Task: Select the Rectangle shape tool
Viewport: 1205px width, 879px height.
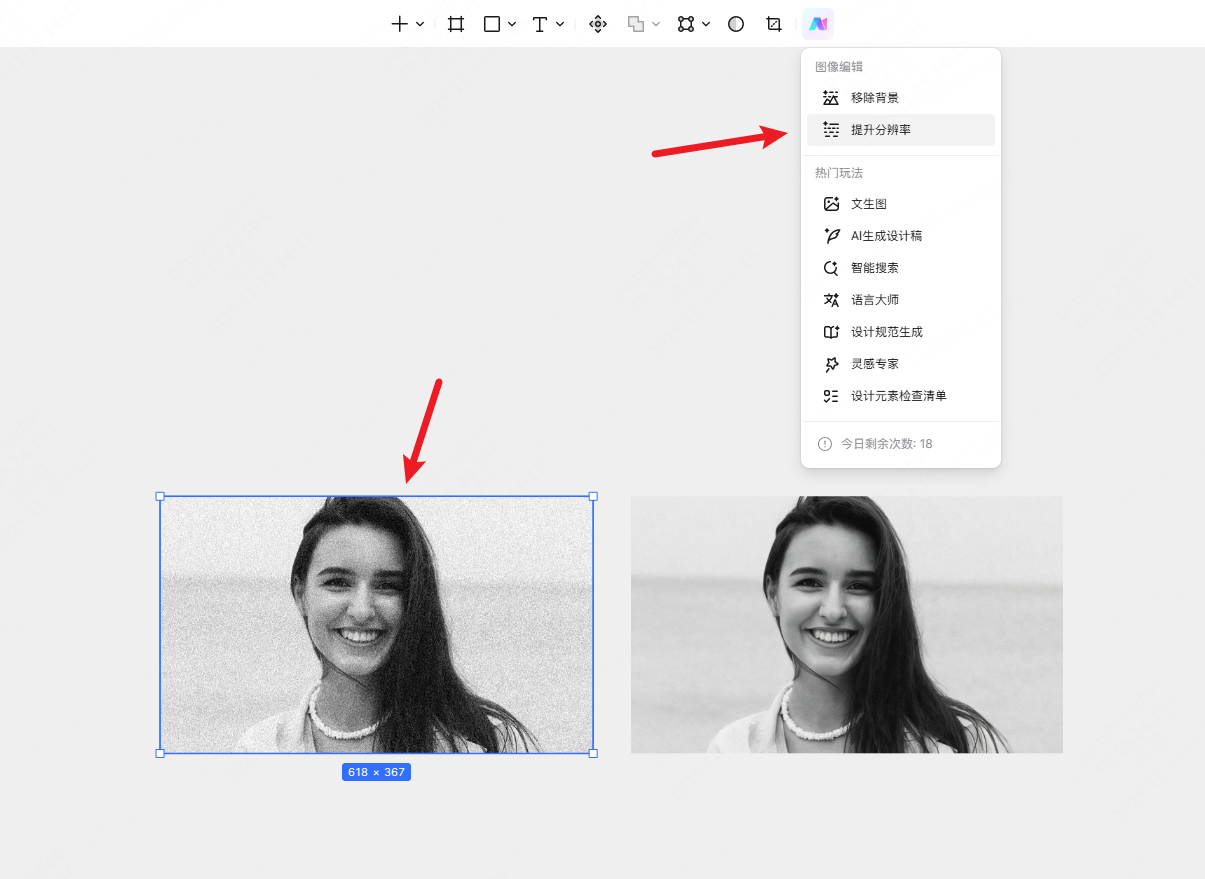Action: coord(491,24)
